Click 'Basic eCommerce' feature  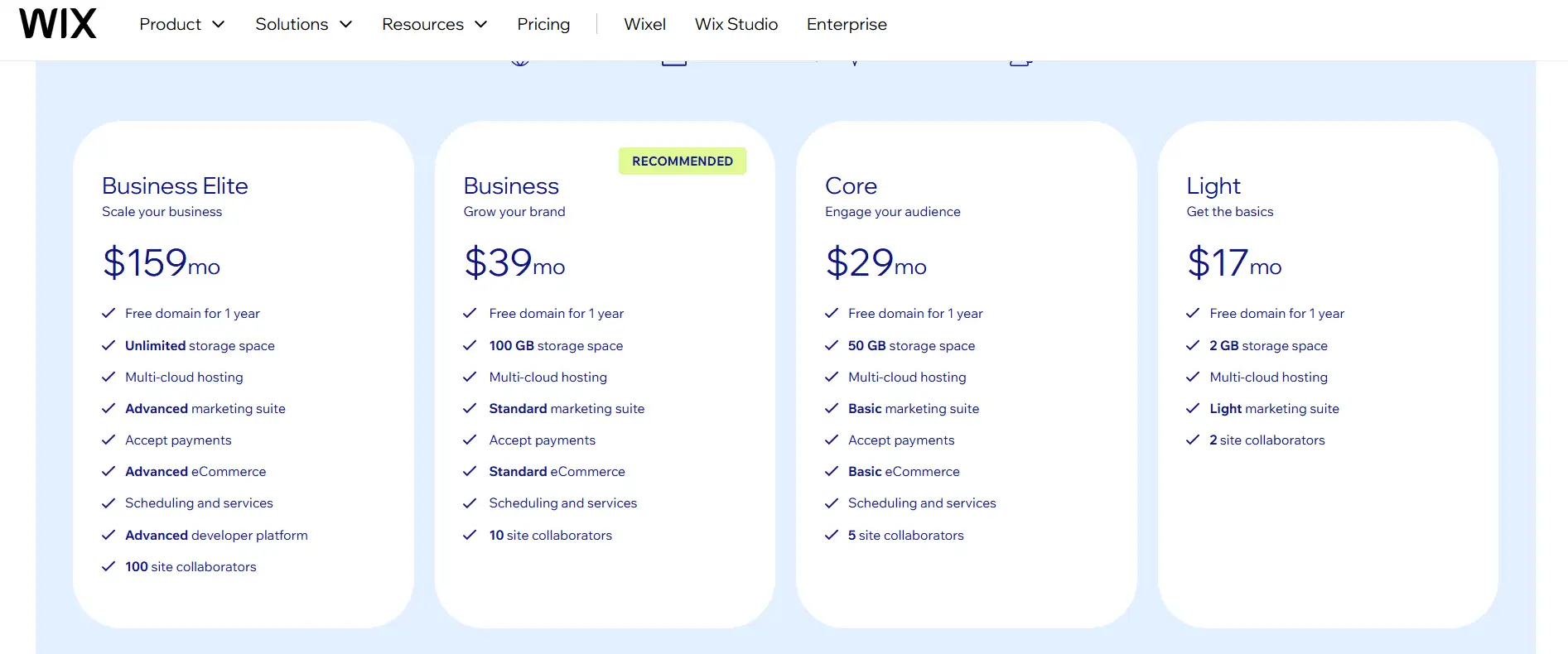tap(904, 471)
